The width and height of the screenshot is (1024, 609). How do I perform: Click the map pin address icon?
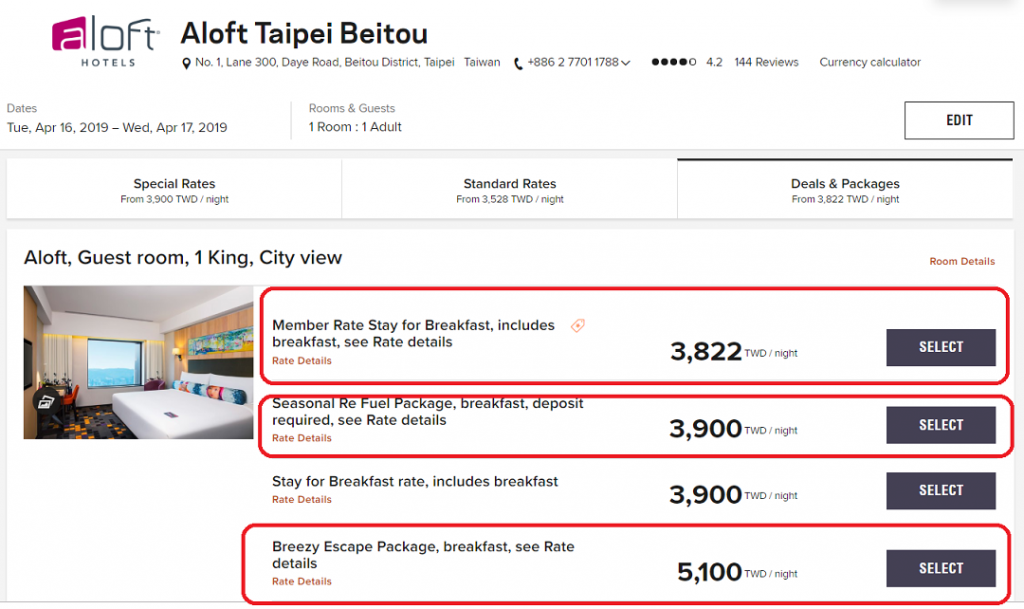point(185,63)
